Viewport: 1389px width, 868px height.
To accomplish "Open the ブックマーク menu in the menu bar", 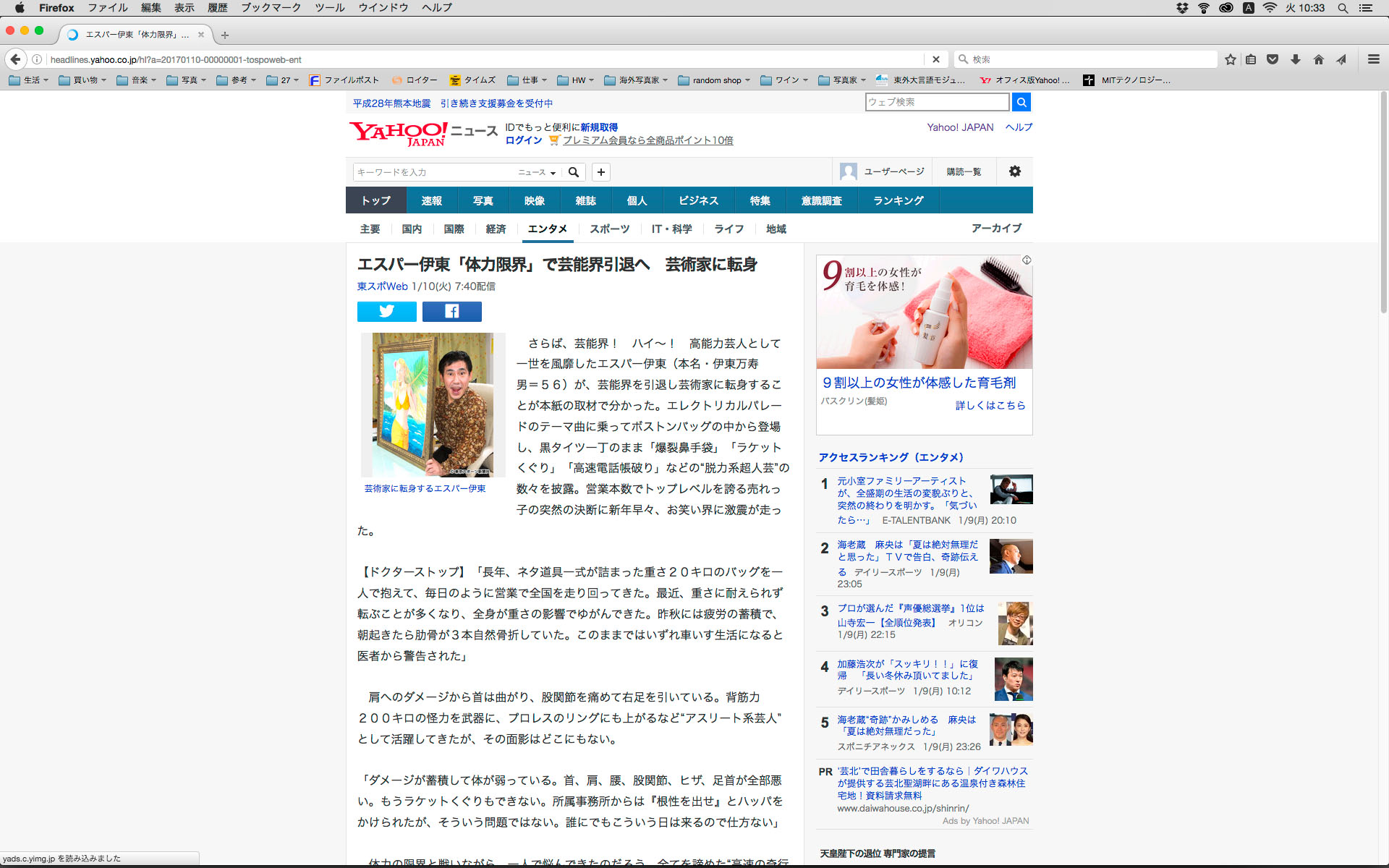I will tap(271, 8).
